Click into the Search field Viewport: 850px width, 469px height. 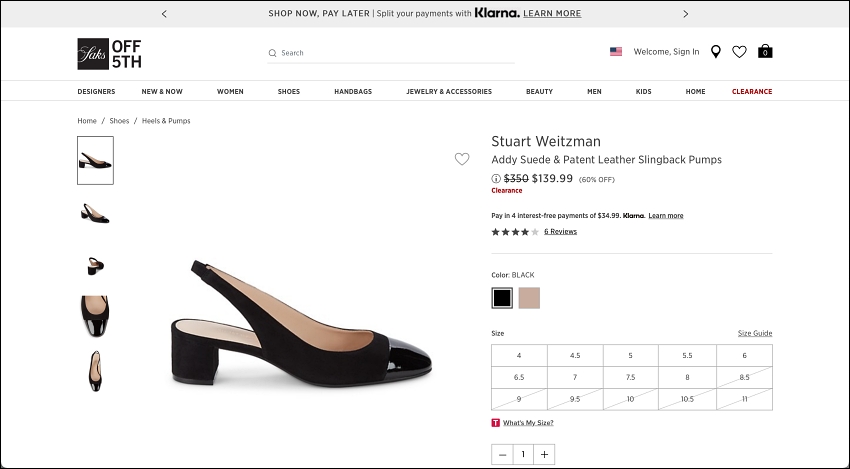pyautogui.click(x=391, y=53)
